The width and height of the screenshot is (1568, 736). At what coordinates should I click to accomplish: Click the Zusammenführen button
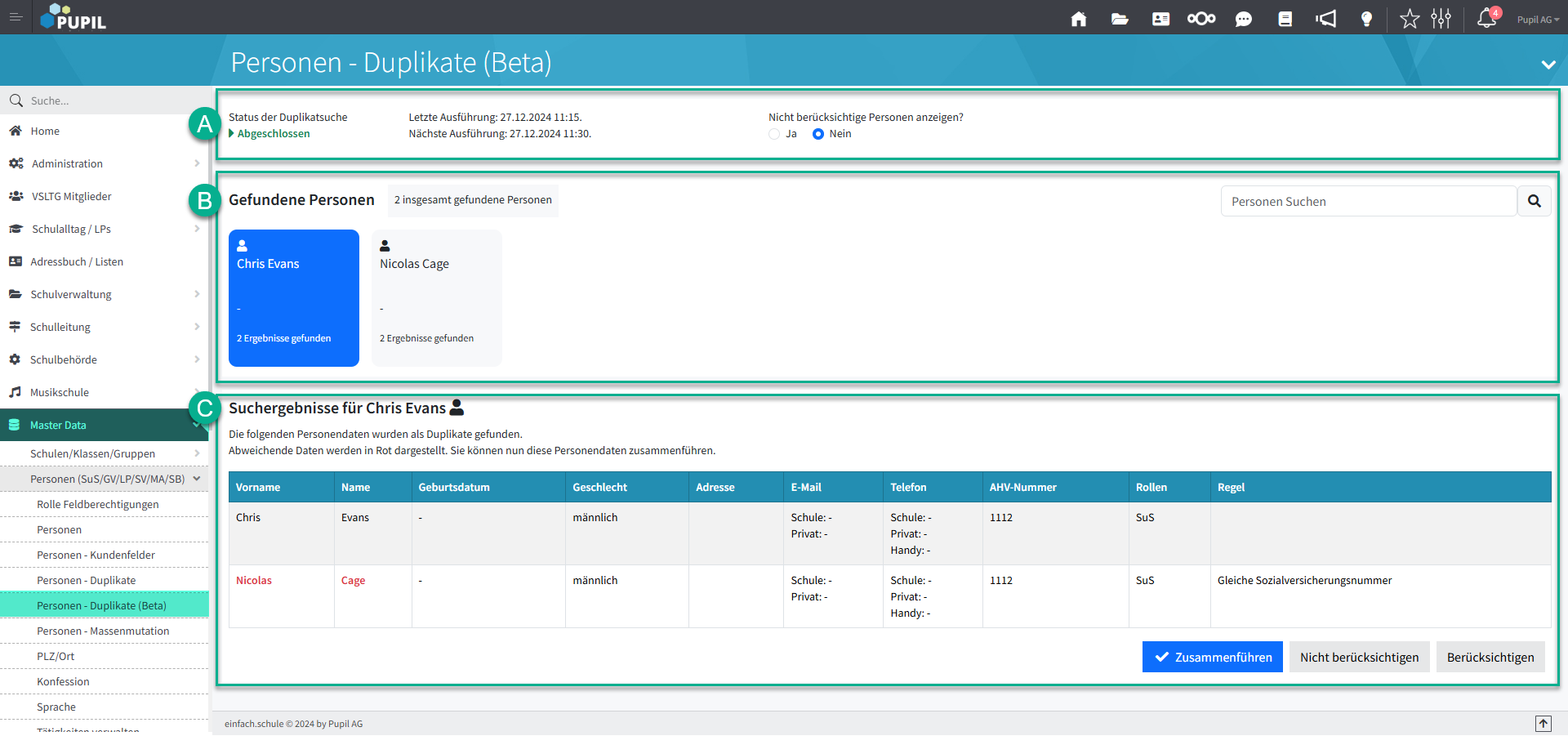point(1213,657)
